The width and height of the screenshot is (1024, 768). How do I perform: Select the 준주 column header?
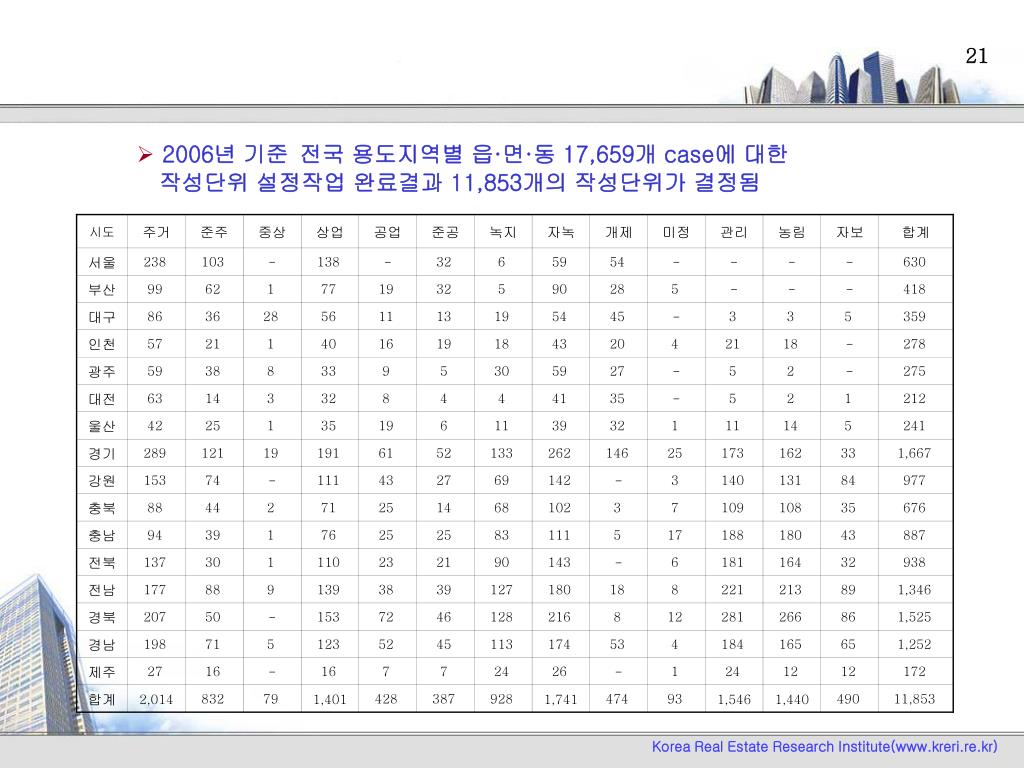point(214,232)
